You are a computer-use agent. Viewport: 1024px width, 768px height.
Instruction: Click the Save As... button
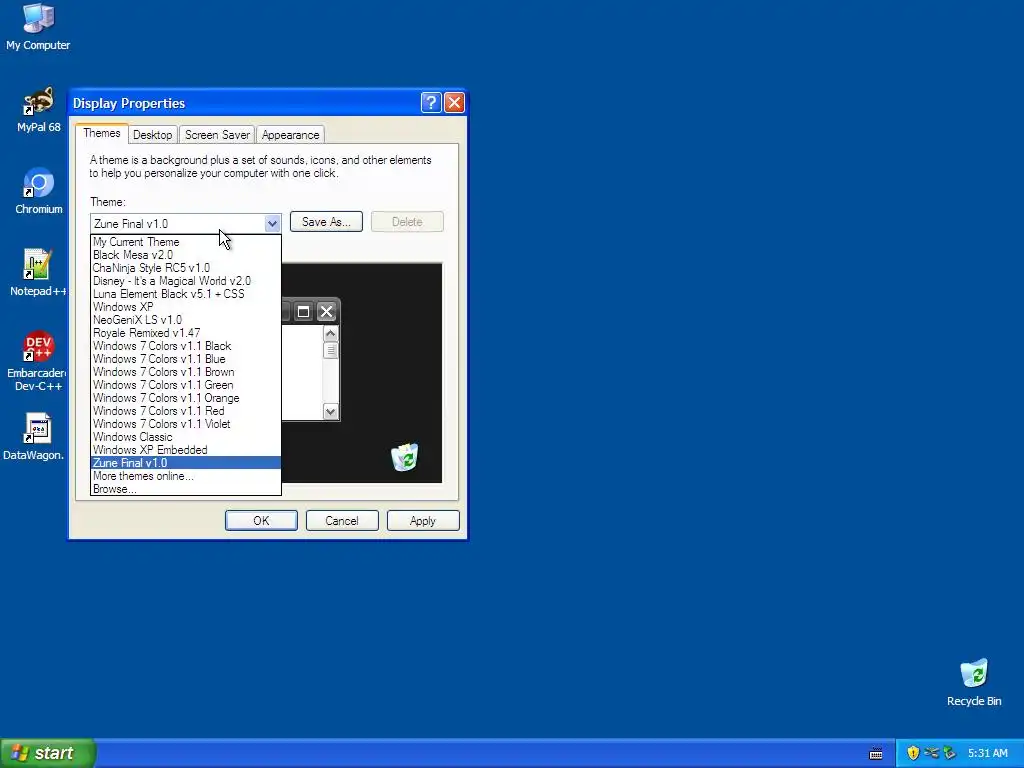point(326,222)
